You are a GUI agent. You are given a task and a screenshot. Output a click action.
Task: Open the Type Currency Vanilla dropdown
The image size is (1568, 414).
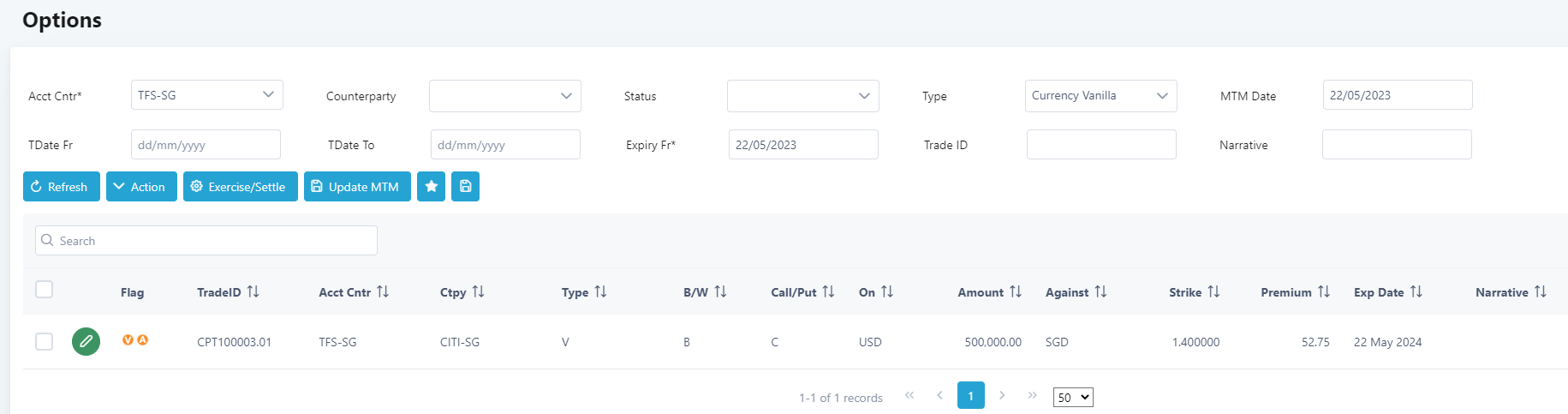click(1100, 96)
